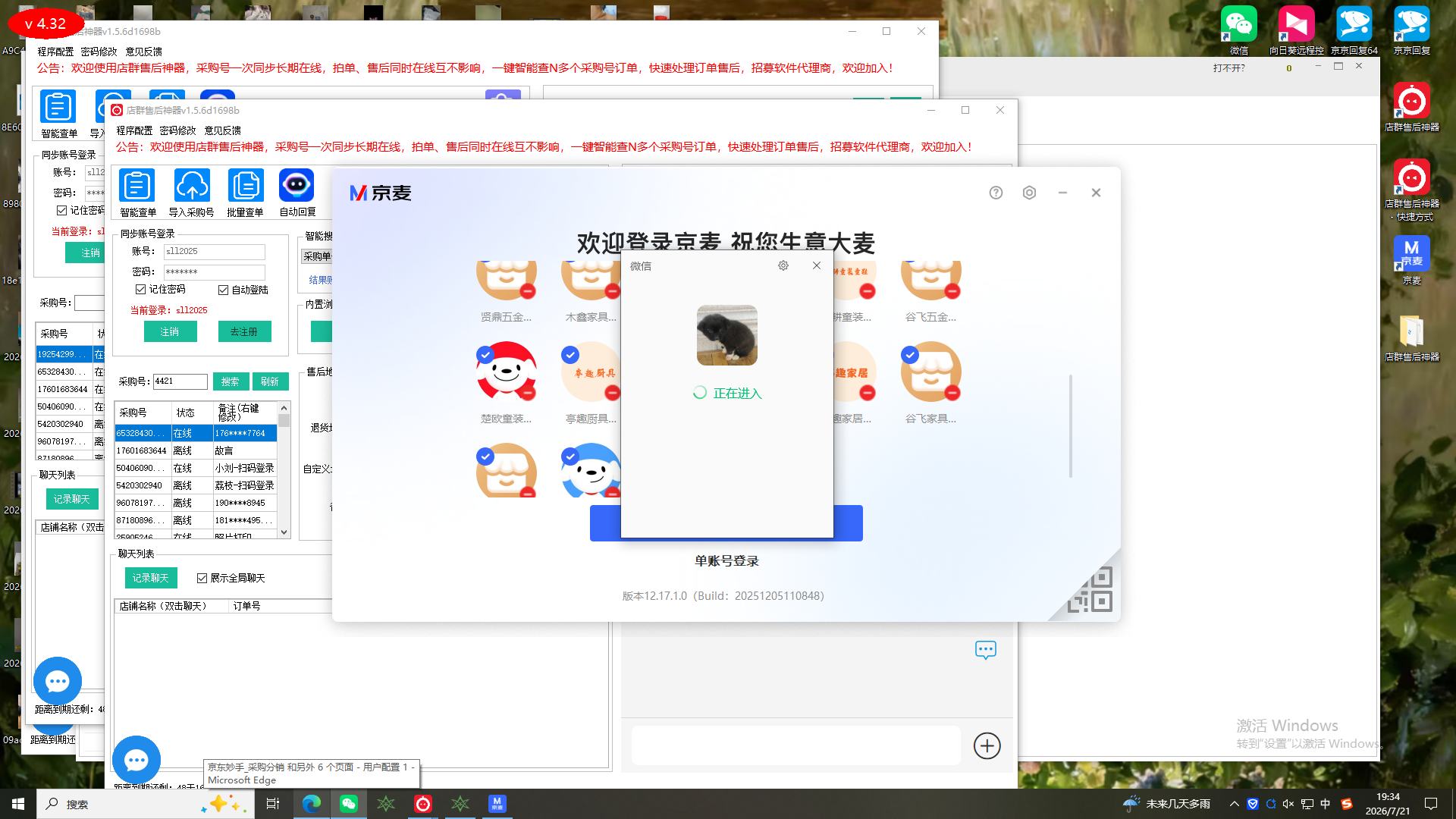Open the settings gear in 微信 dialog

783,265
